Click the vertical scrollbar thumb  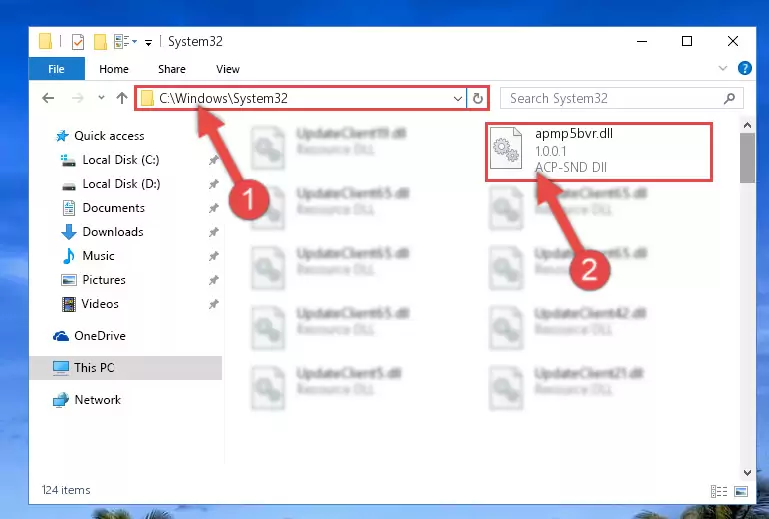(x=747, y=158)
